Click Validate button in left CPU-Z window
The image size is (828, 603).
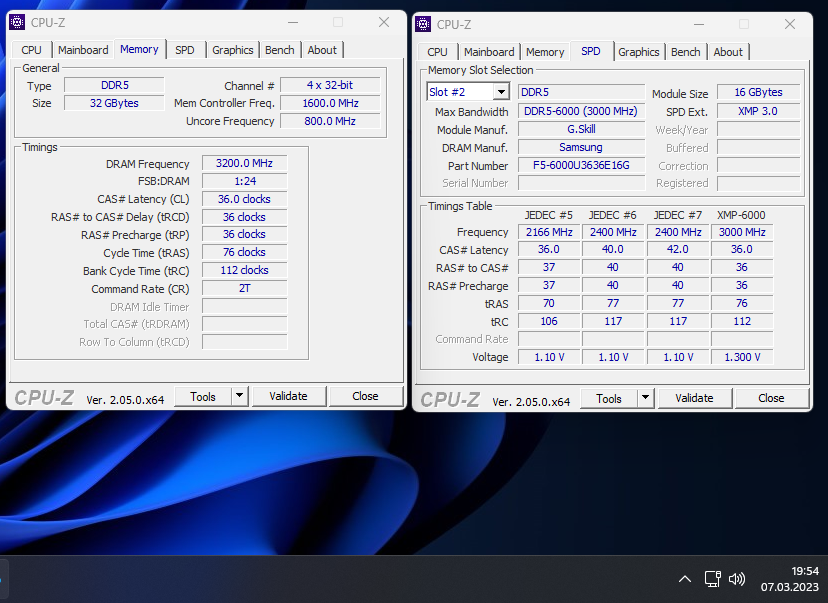pyautogui.click(x=288, y=396)
